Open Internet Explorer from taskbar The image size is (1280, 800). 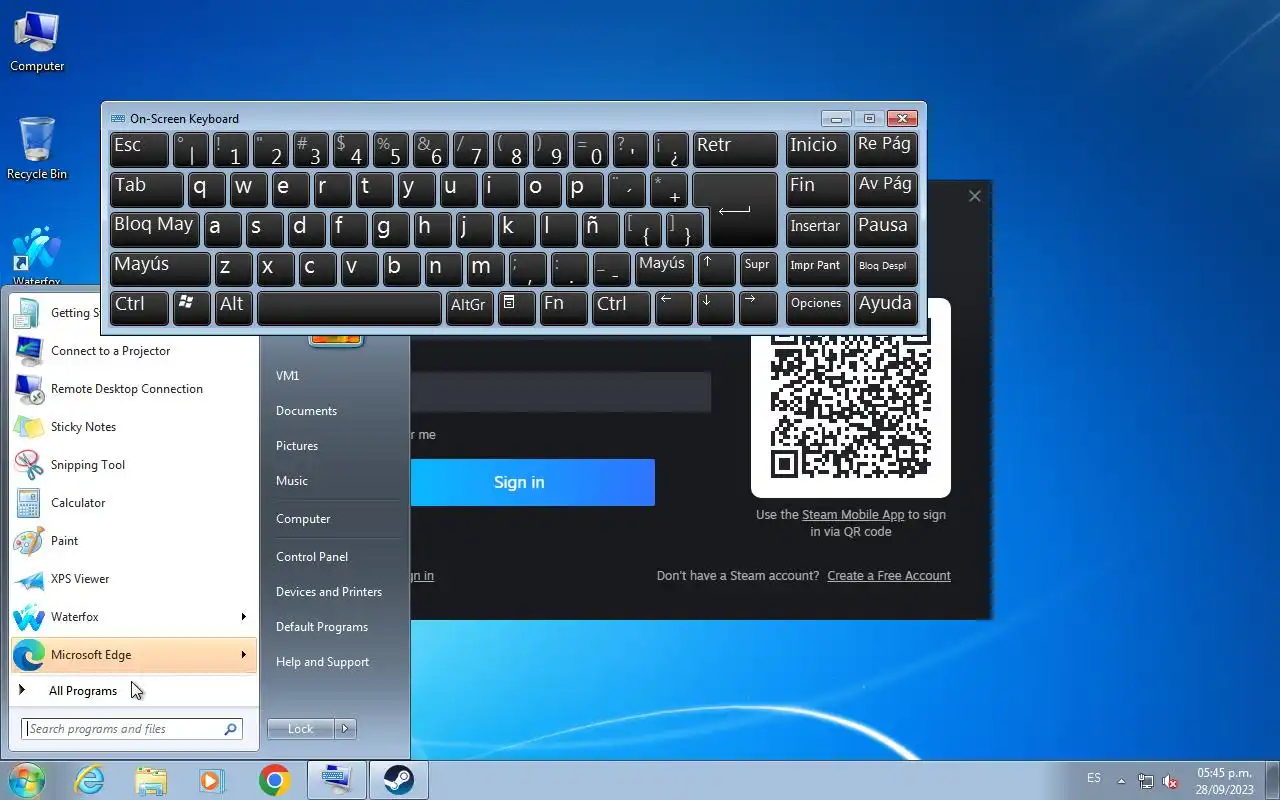pos(89,780)
